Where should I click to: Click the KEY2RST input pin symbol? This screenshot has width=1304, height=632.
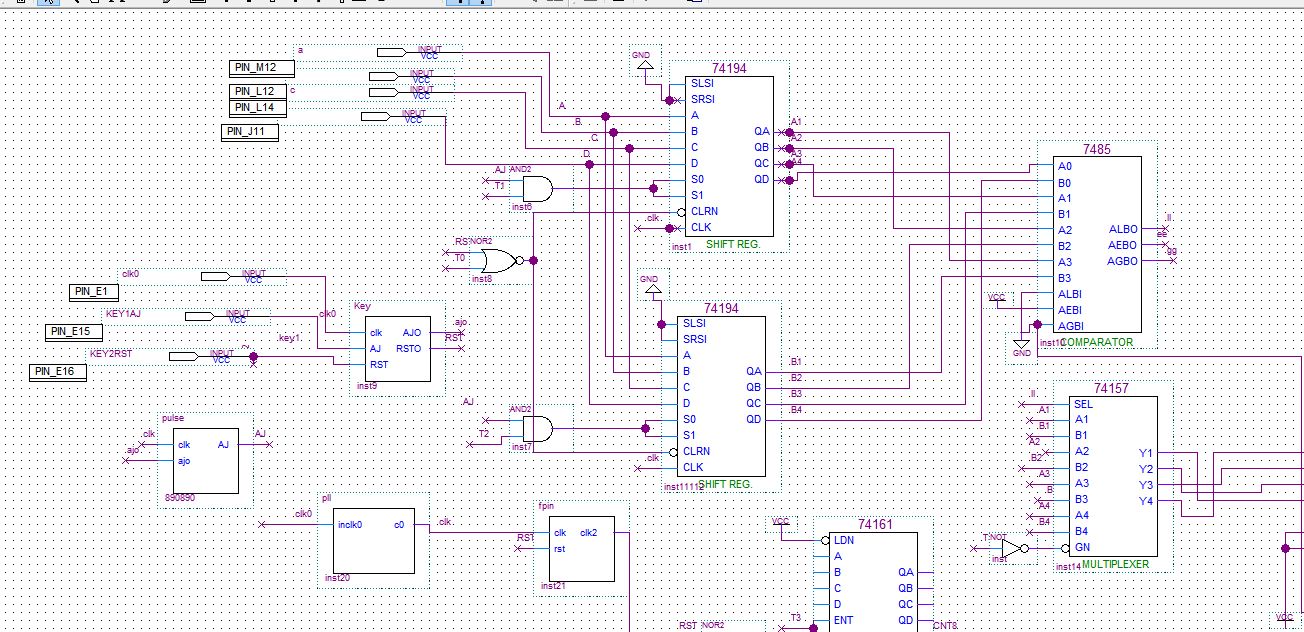(x=184, y=357)
